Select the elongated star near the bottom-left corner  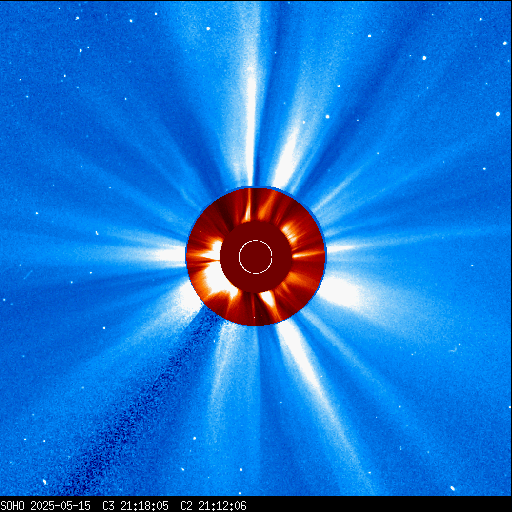coord(44,482)
